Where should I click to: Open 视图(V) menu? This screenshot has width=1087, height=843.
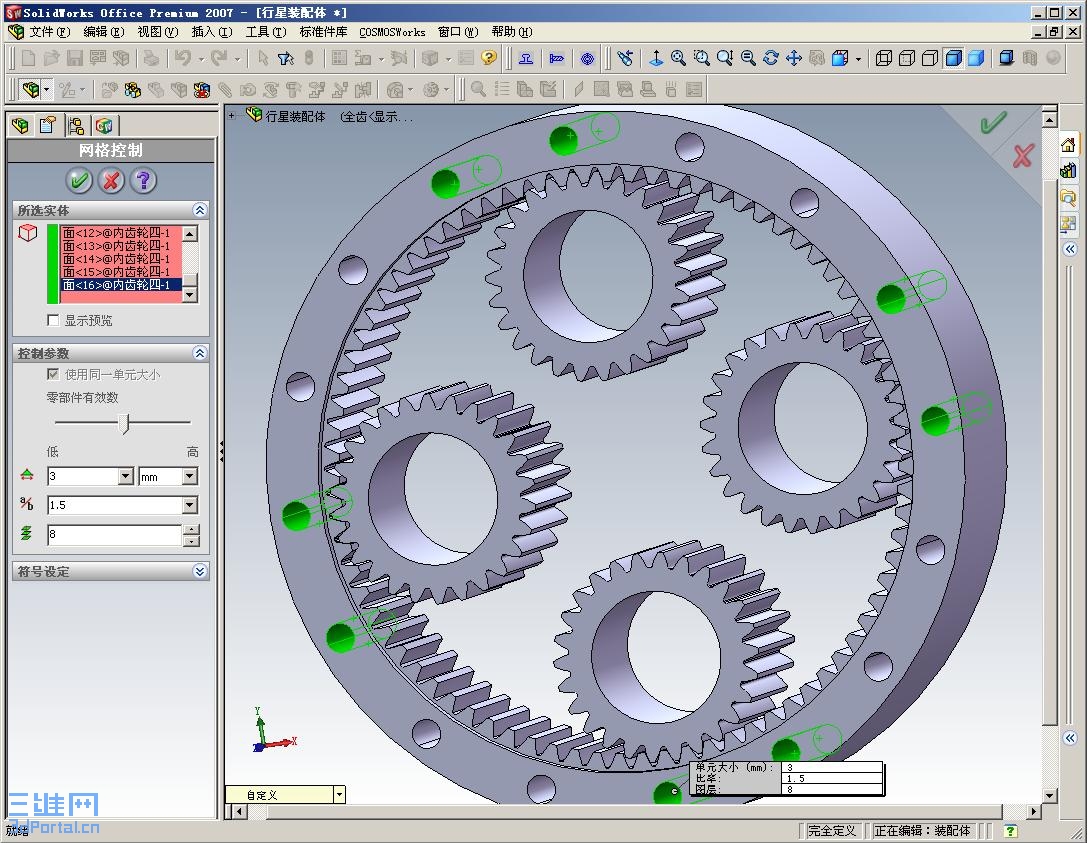(x=157, y=32)
